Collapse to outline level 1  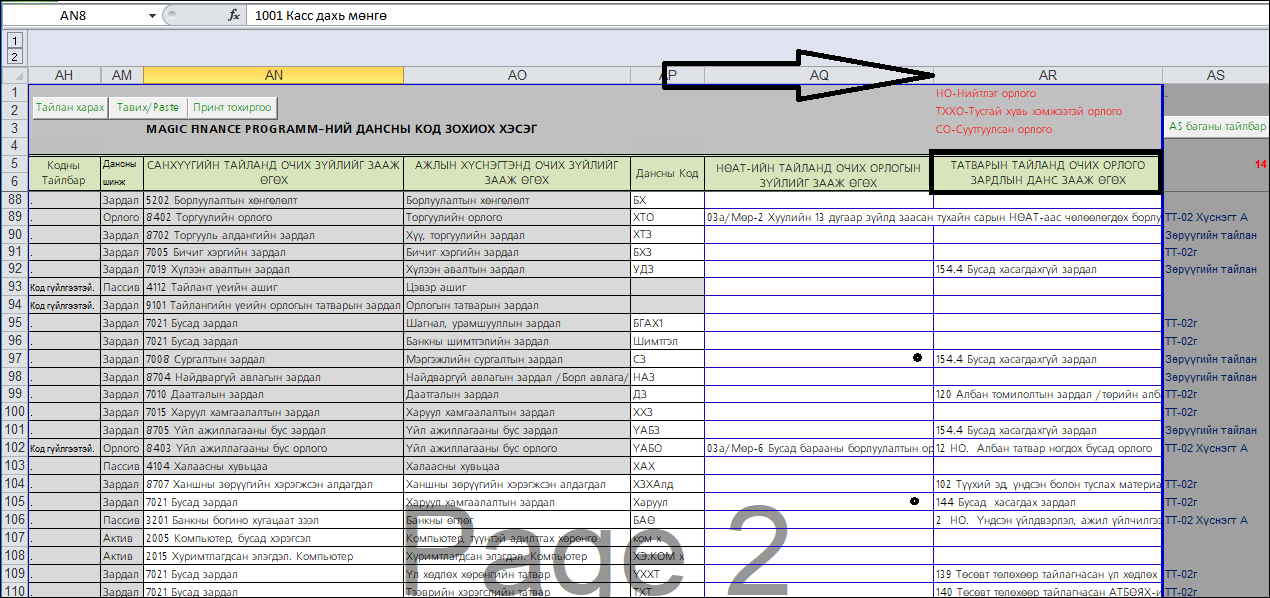click(14, 41)
